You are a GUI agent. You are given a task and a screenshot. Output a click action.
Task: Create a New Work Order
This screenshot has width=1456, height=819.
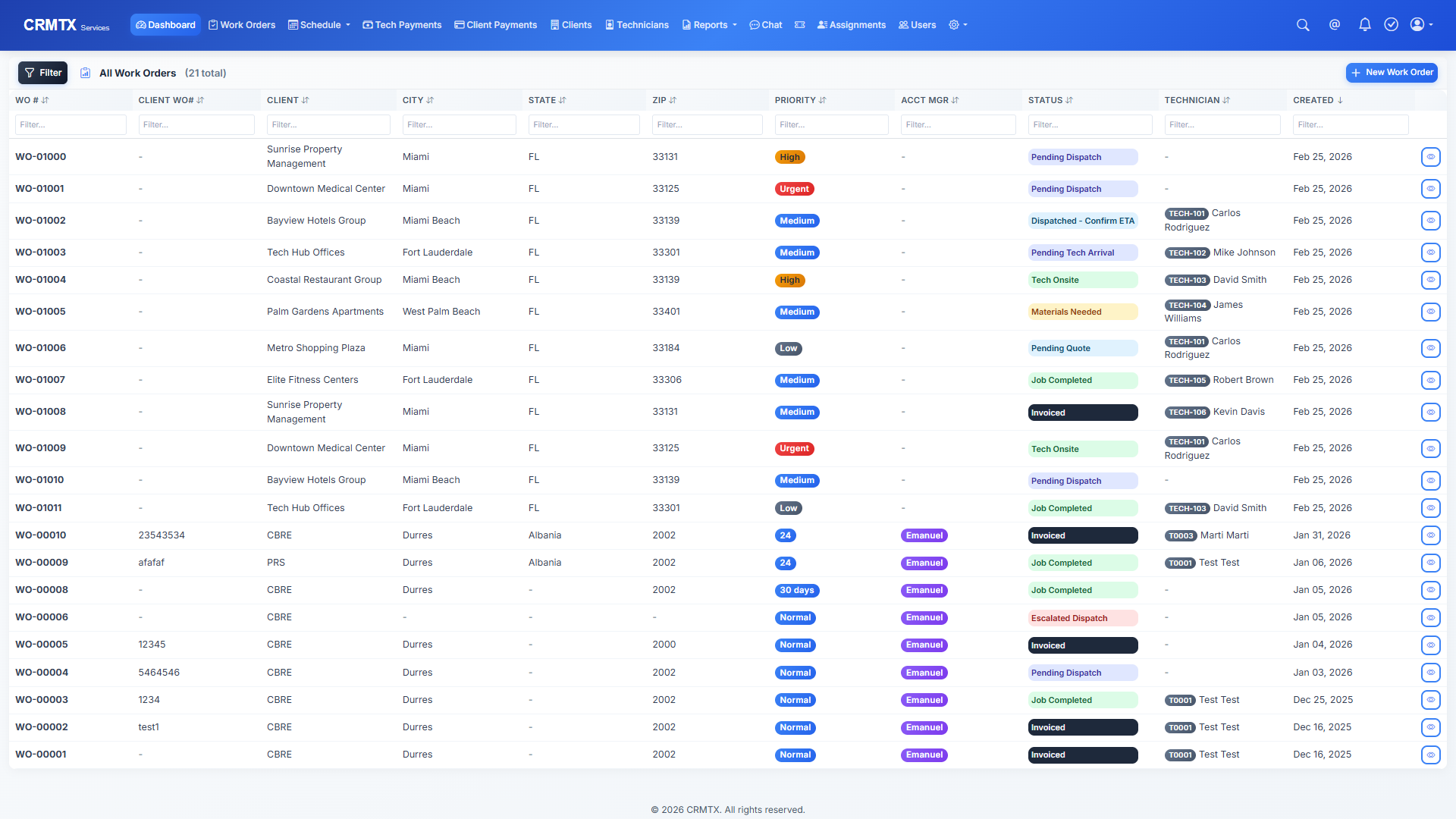point(1391,72)
